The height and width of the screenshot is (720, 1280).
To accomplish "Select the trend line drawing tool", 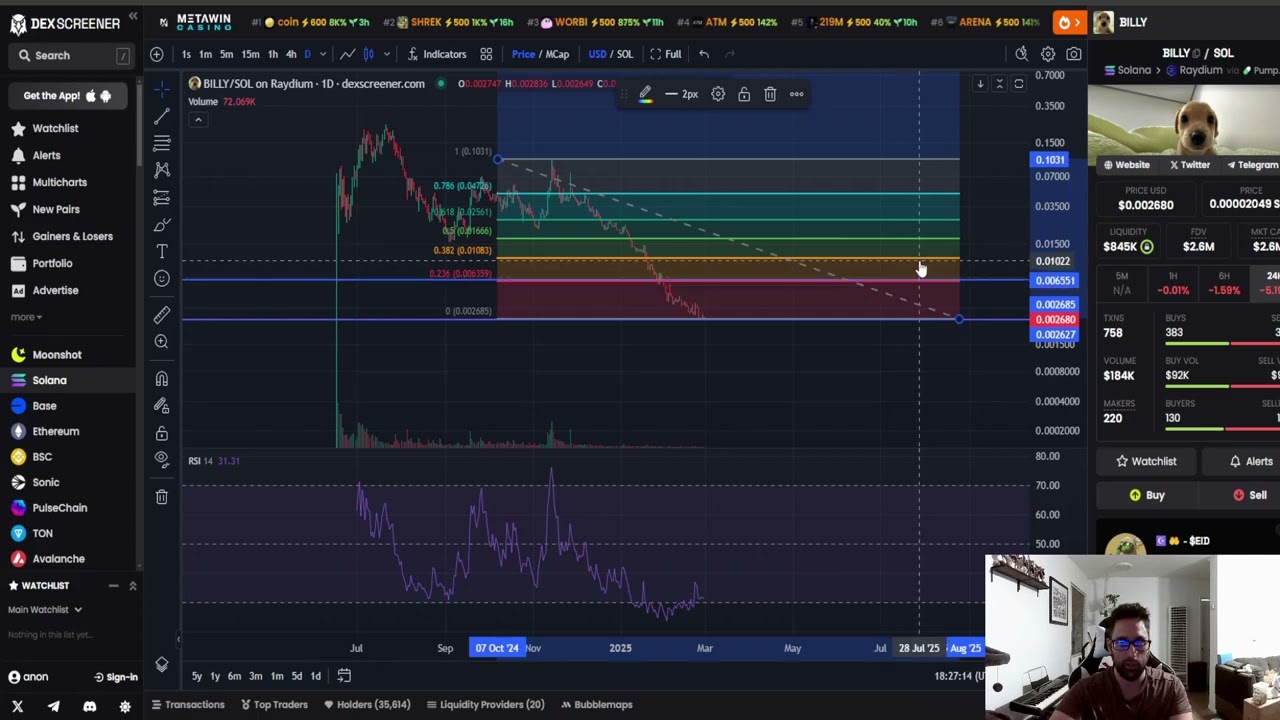I will pyautogui.click(x=162, y=117).
